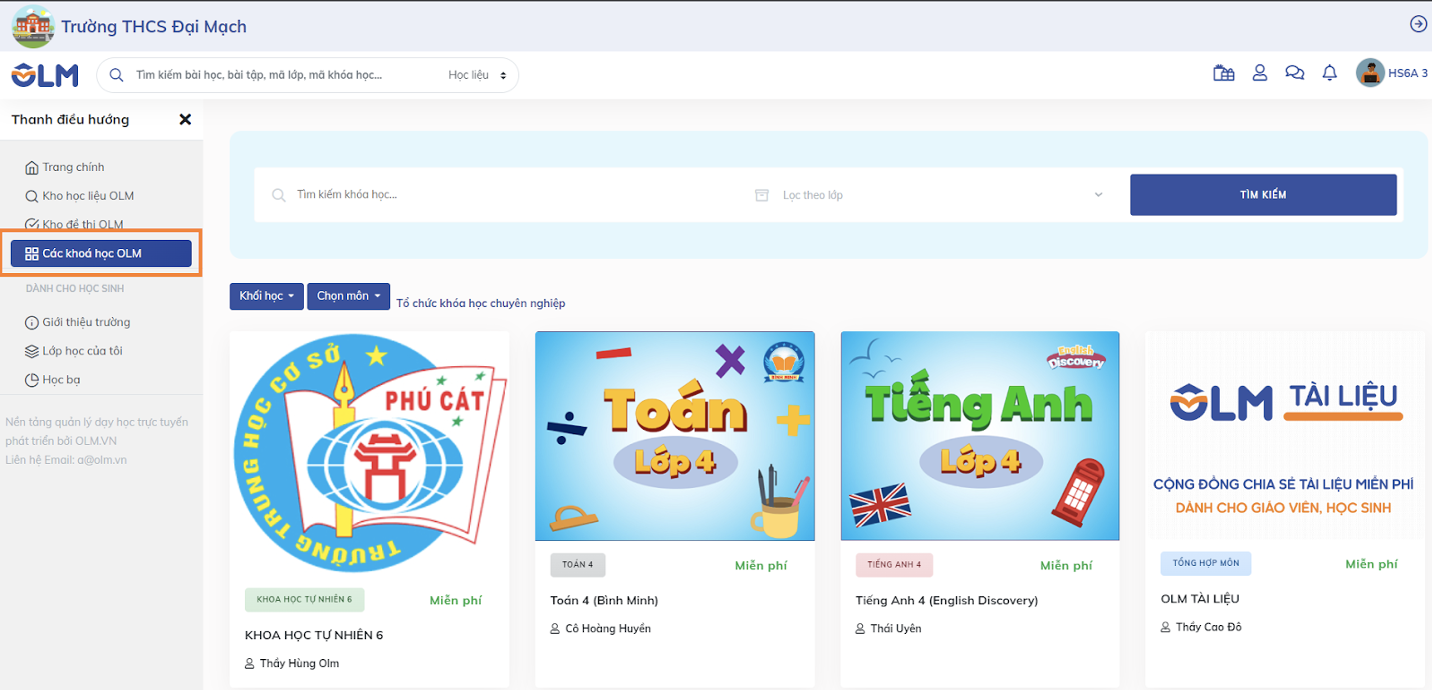The width and height of the screenshot is (1432, 690).
Task: Open the Học liệu search type selector
Action: pos(477,75)
